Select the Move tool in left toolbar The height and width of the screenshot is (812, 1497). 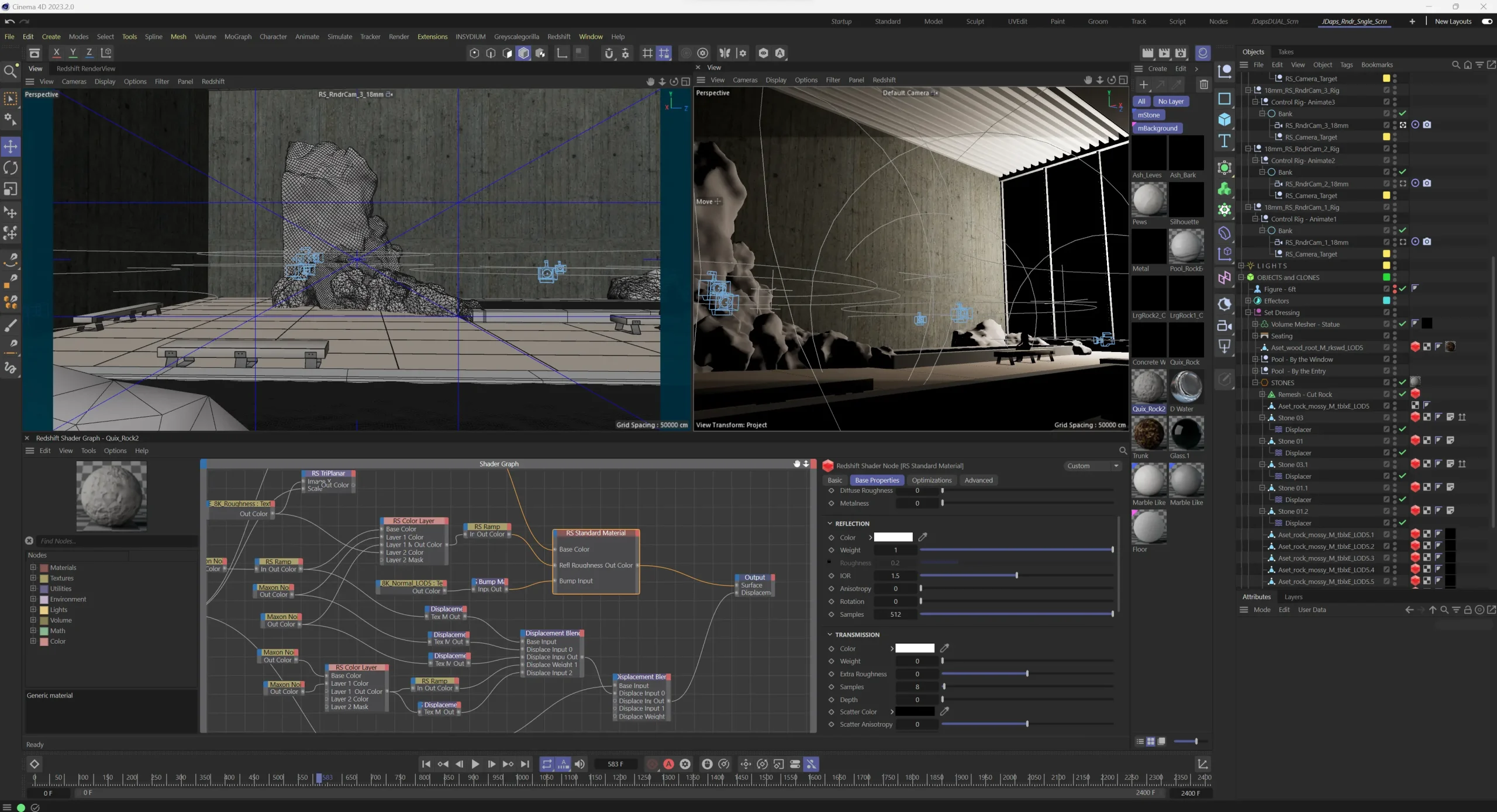click(x=11, y=146)
